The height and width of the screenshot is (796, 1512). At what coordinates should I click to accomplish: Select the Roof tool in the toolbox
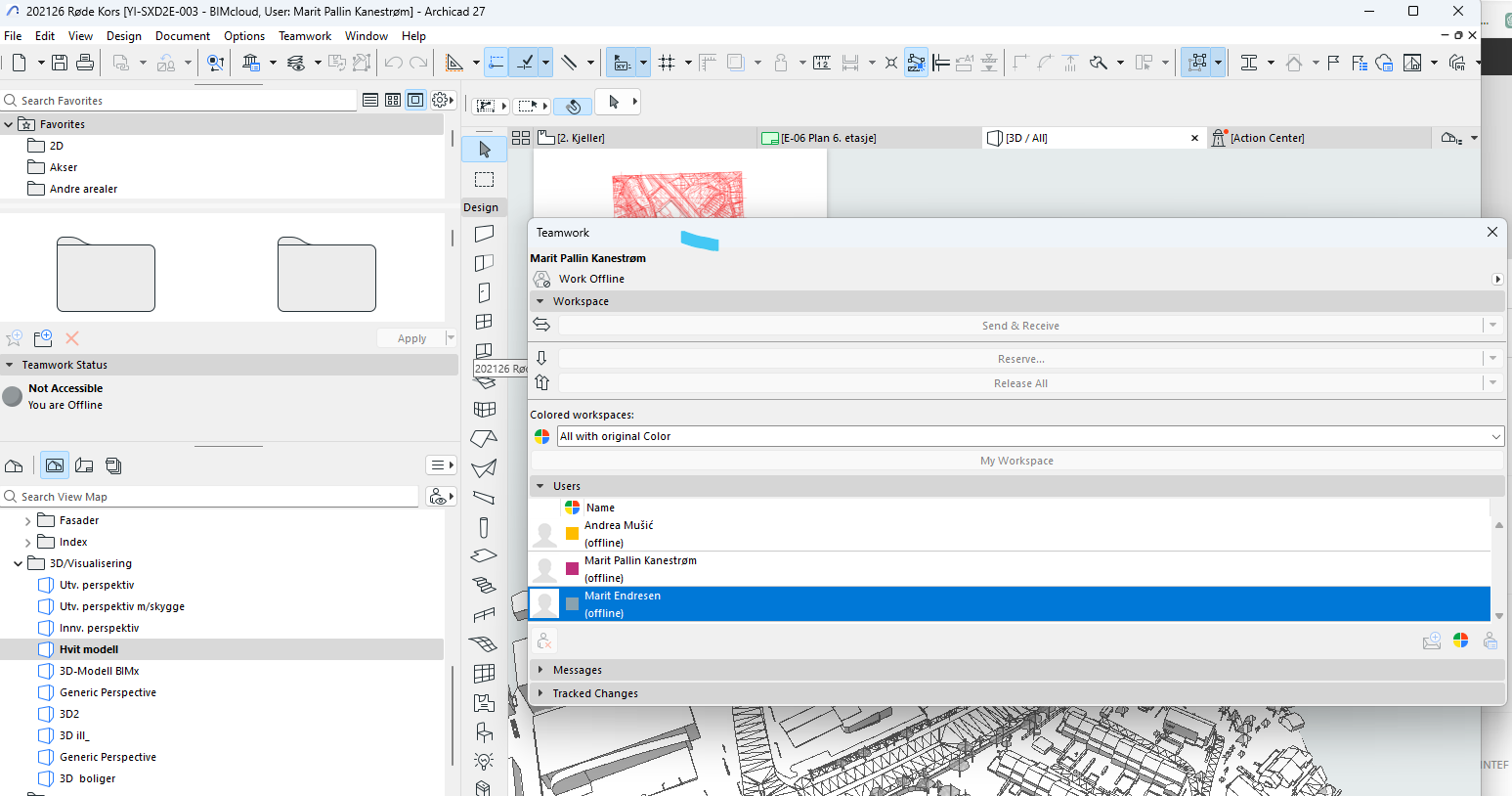[x=484, y=439]
